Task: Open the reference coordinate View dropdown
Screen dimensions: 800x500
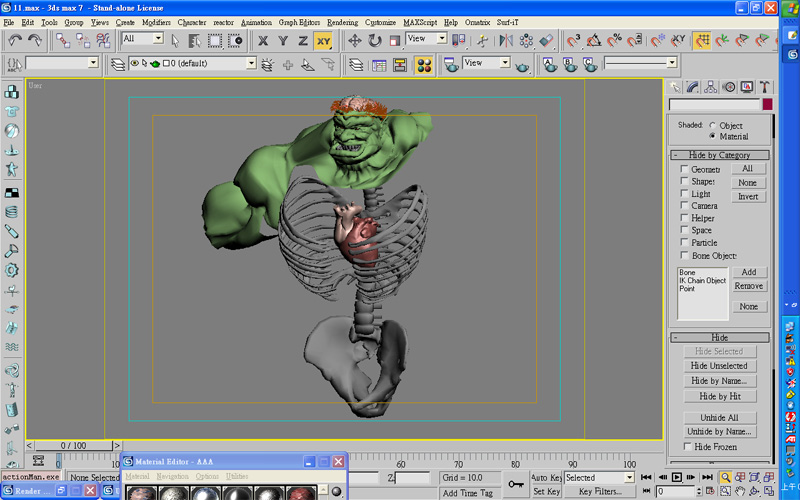Action: 442,38
